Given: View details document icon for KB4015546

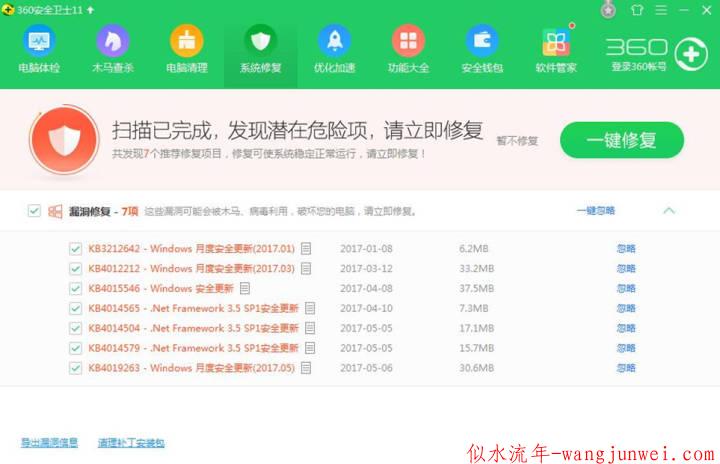Looking at the screenshot, I should 245,289.
